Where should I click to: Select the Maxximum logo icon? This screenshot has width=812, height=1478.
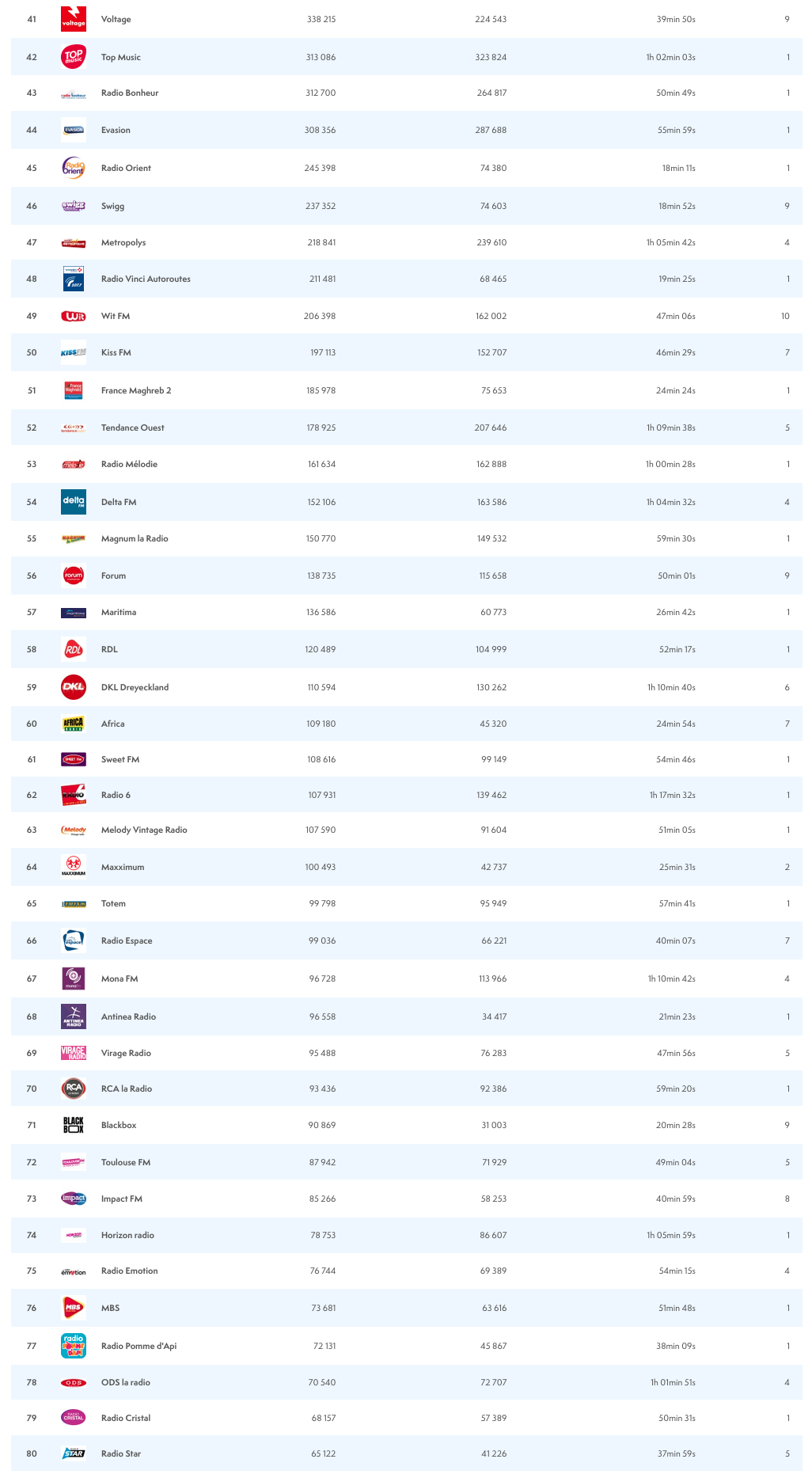pos(74,867)
